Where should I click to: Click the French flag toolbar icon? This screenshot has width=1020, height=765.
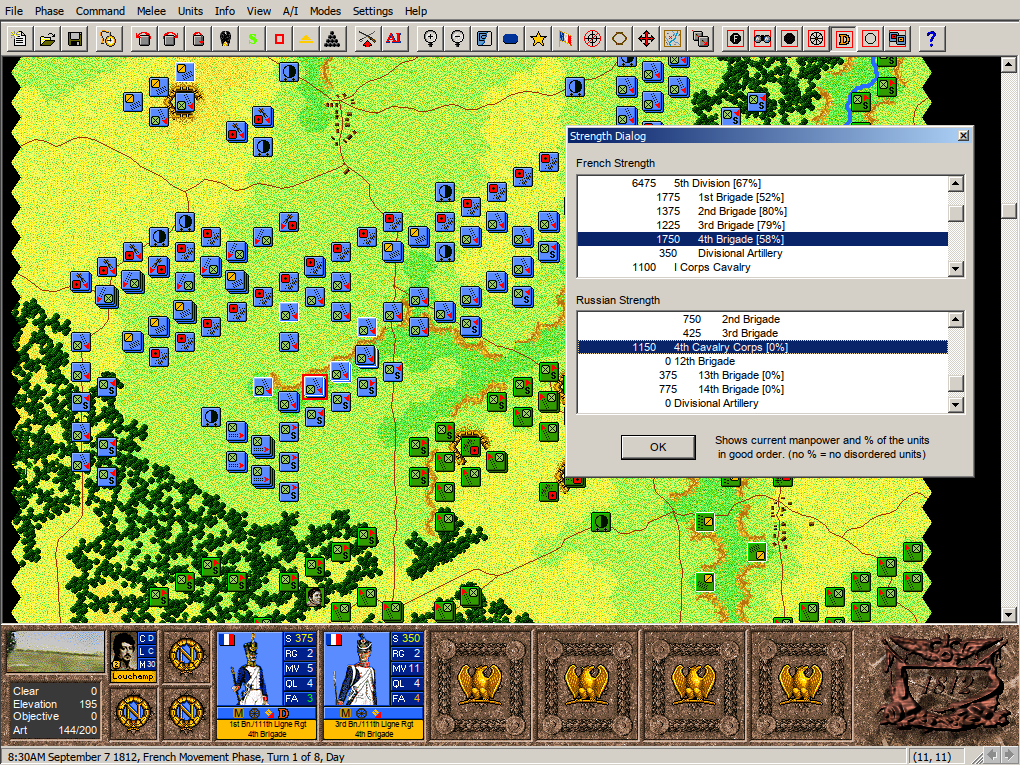565,39
